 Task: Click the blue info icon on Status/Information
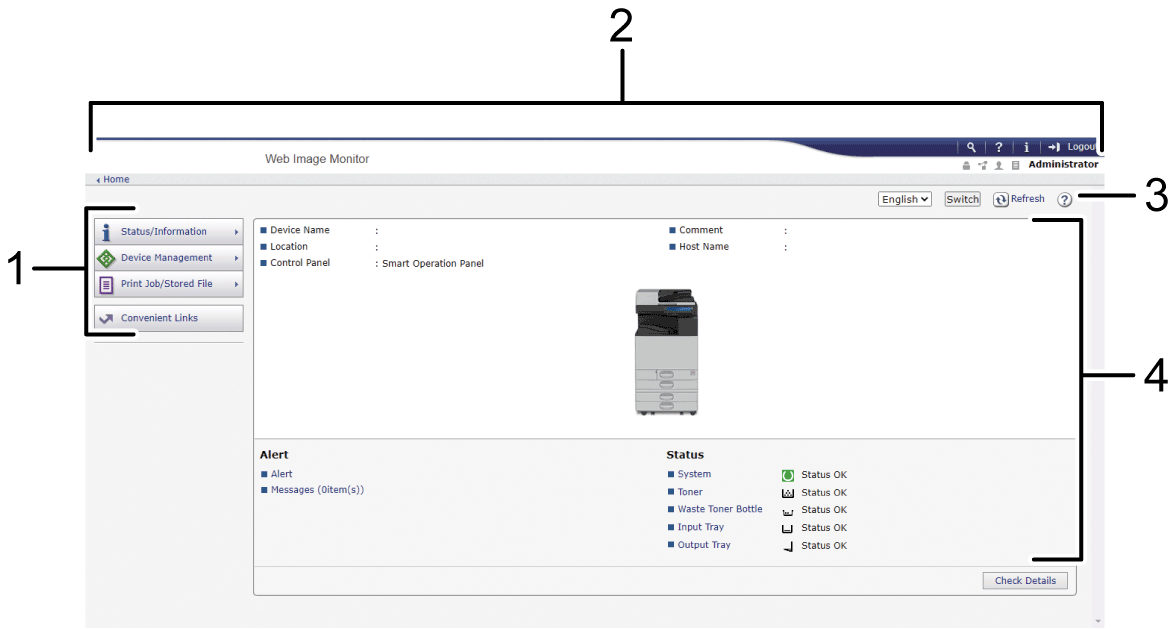pyautogui.click(x=107, y=232)
